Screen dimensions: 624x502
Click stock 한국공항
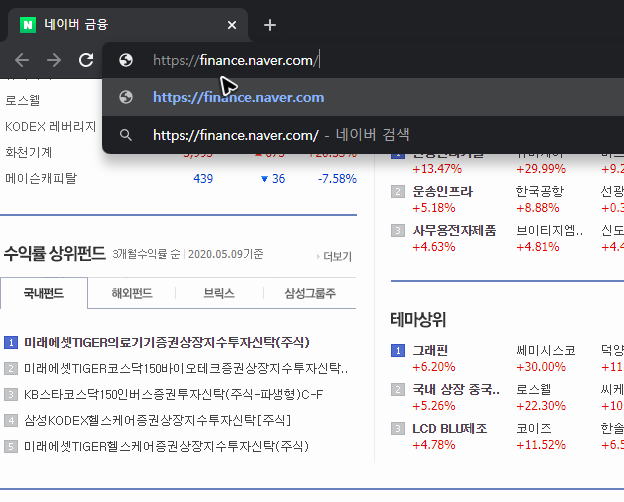(x=540, y=191)
